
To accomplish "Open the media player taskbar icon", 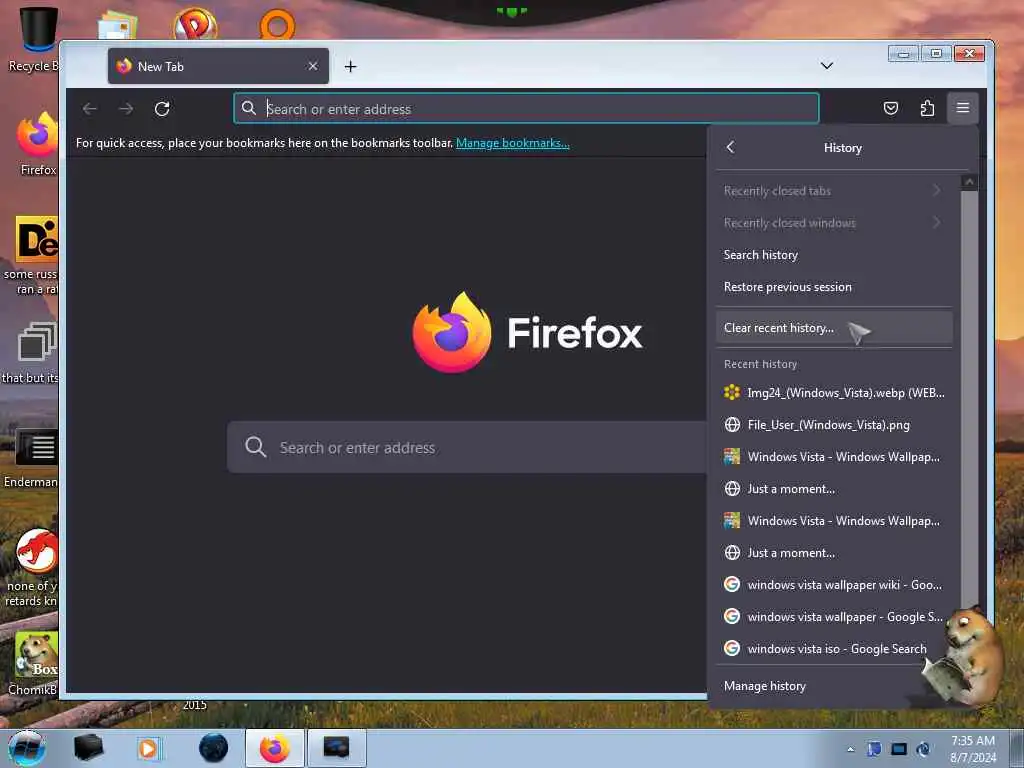I will [x=148, y=748].
